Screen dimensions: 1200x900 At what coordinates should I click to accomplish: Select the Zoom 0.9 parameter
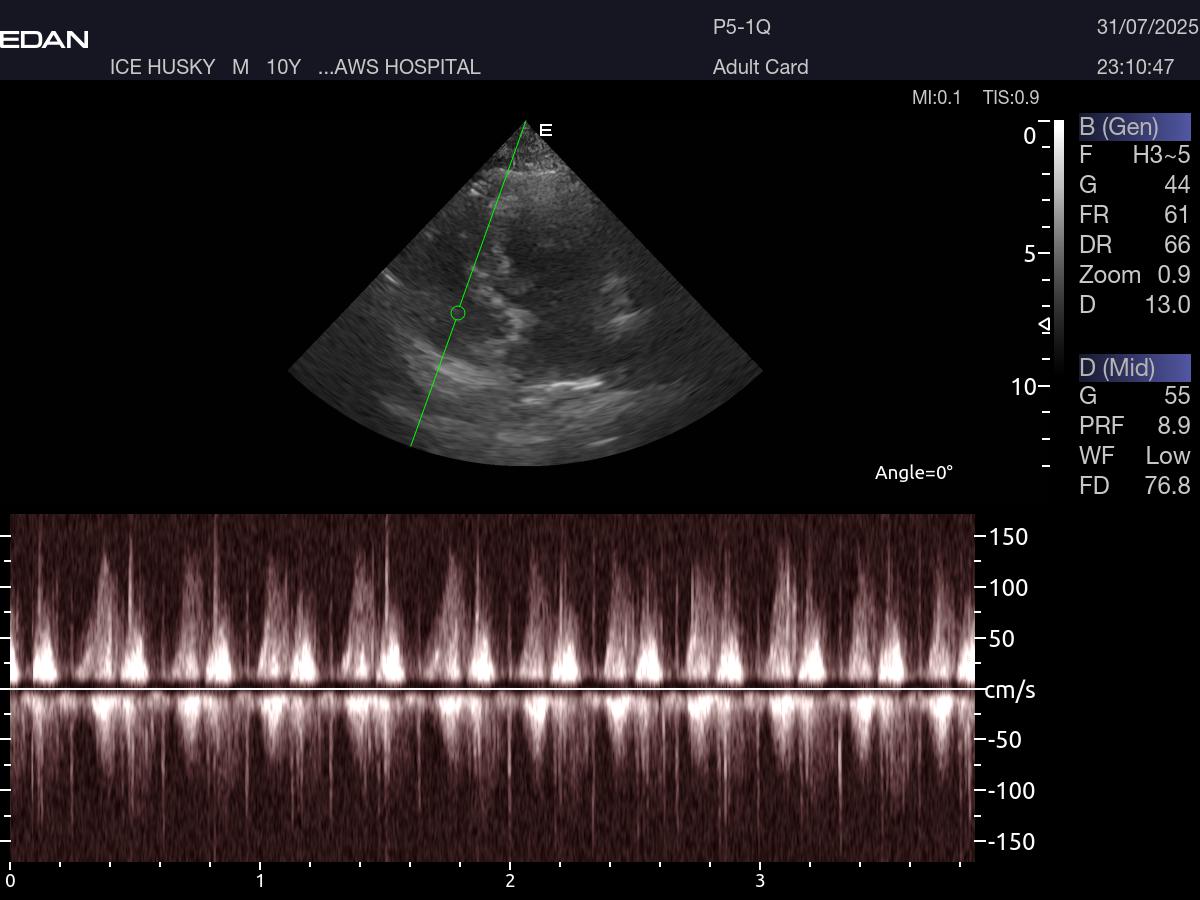pyautogui.click(x=1134, y=275)
